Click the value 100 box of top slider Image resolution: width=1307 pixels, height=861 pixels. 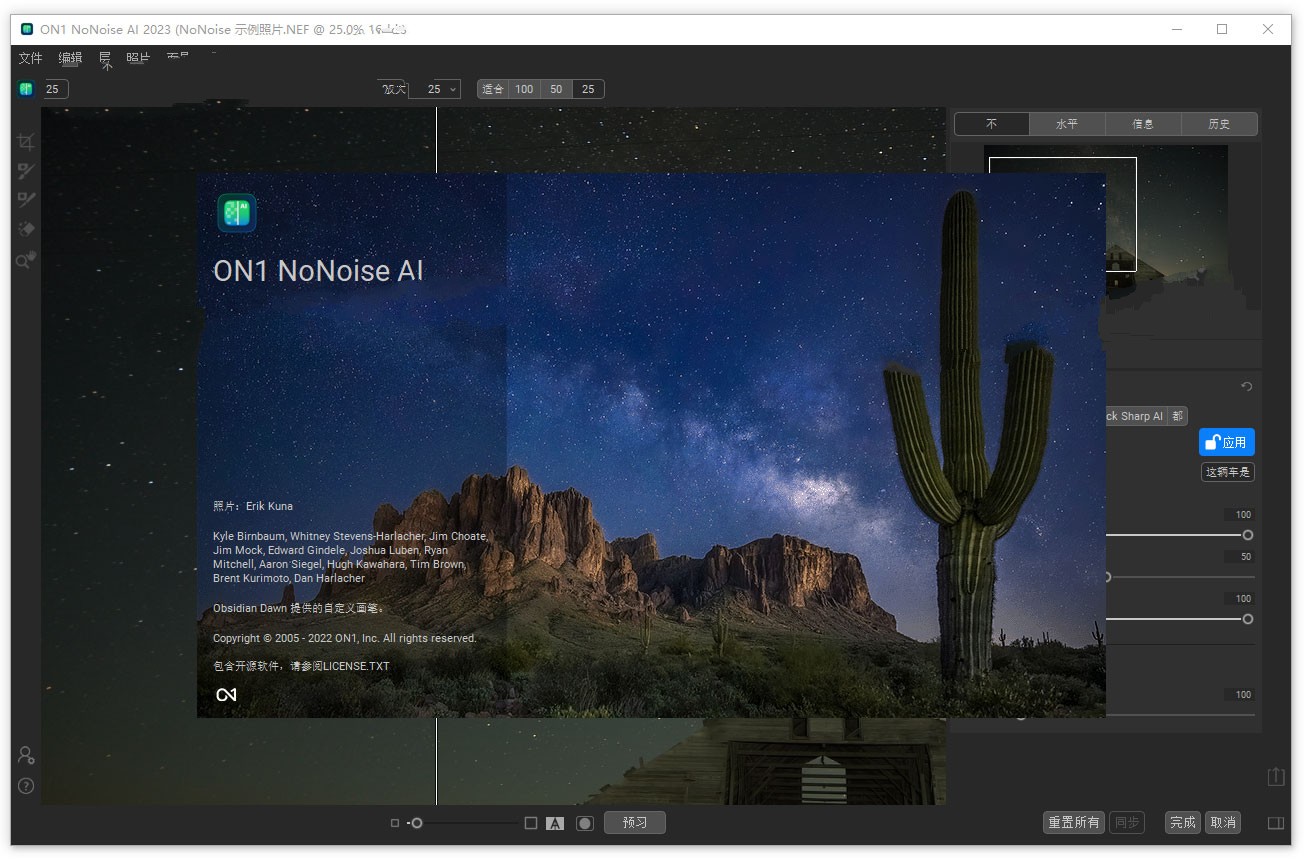(x=1239, y=515)
